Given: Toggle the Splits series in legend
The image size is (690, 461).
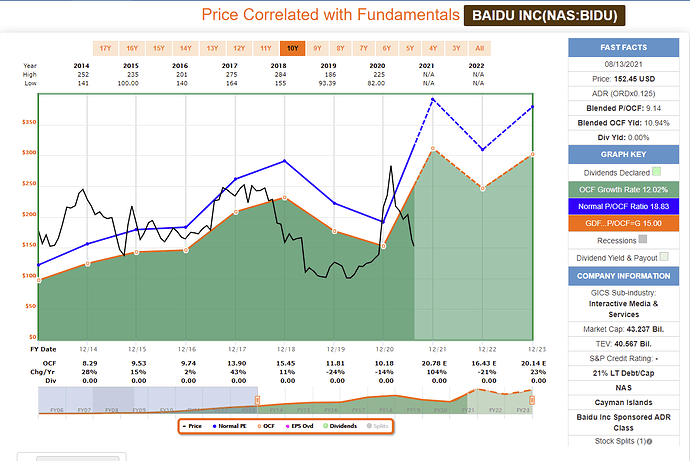Looking at the screenshot, I should [378, 426].
